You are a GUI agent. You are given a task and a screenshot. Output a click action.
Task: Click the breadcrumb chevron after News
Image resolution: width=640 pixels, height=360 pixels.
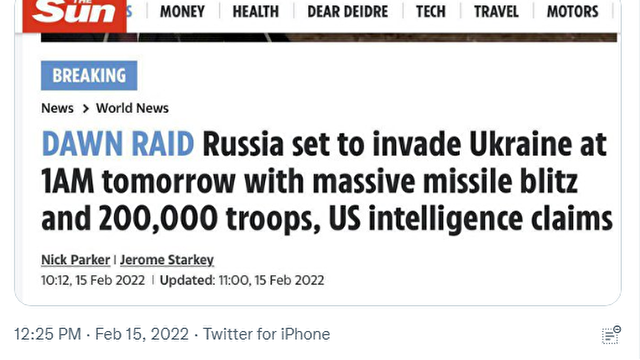(x=85, y=109)
